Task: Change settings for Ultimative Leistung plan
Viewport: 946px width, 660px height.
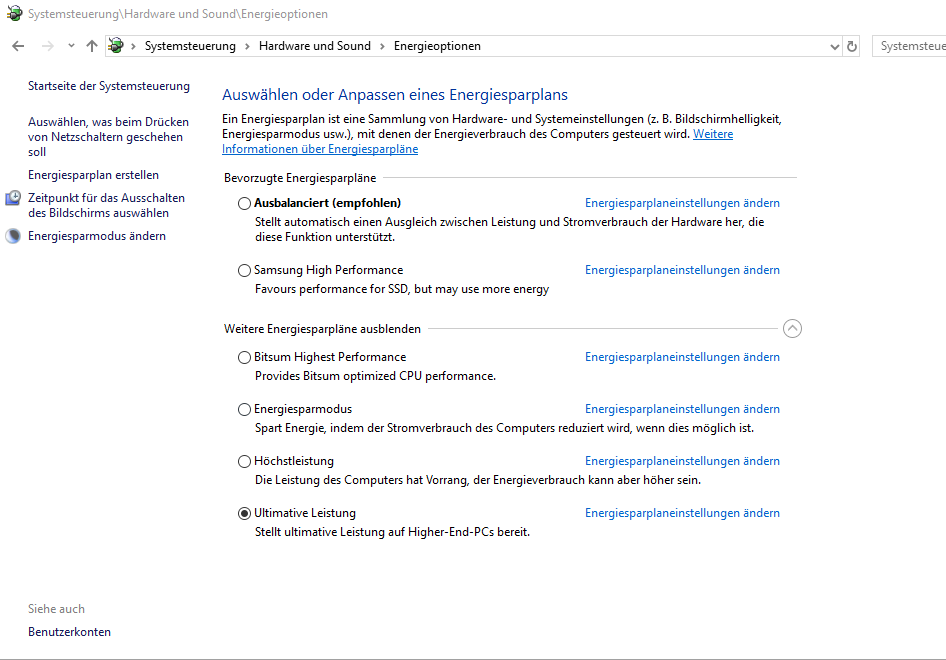Action: coord(682,512)
